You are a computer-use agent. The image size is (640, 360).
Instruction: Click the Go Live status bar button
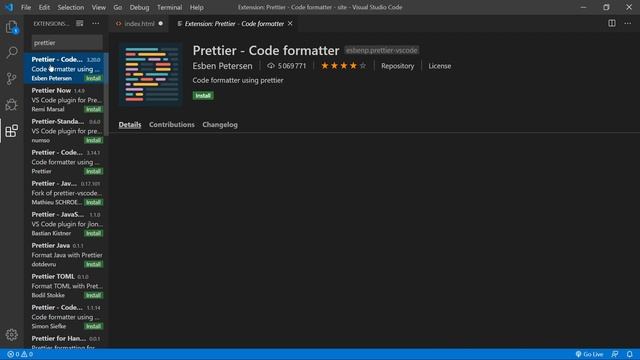(x=589, y=354)
